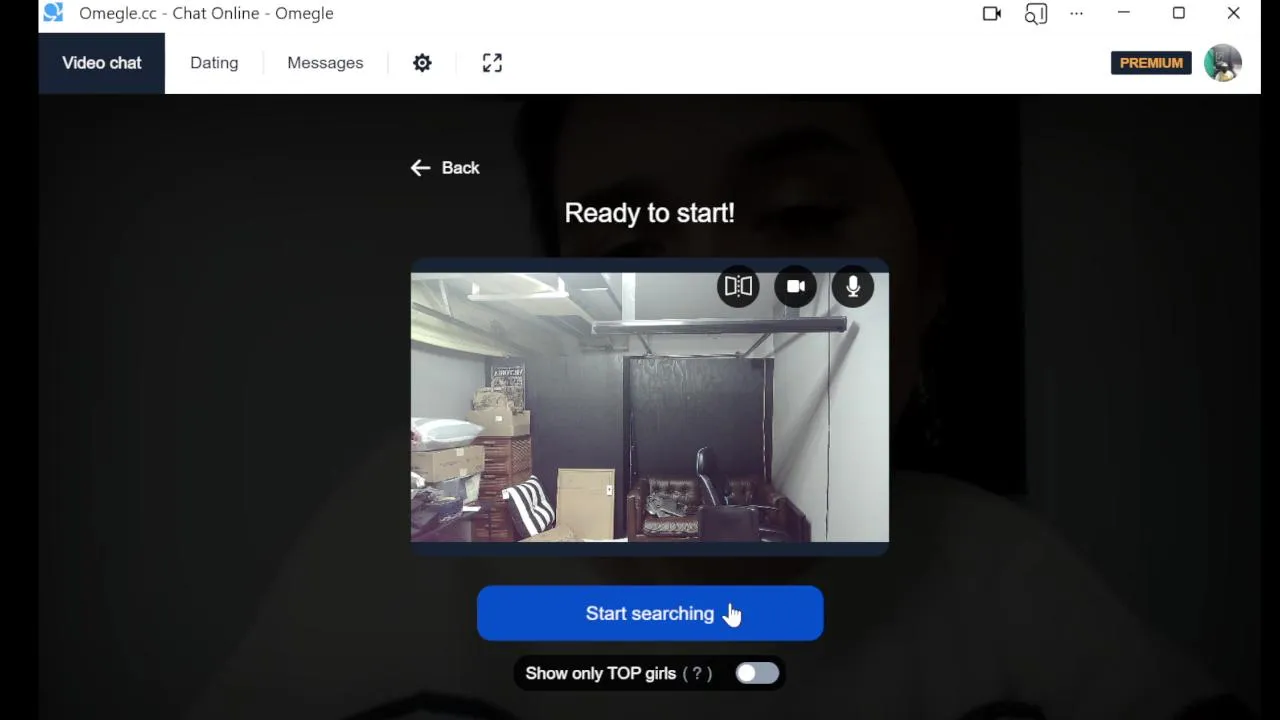
Task: Open the Dating tab
Action: pos(214,63)
